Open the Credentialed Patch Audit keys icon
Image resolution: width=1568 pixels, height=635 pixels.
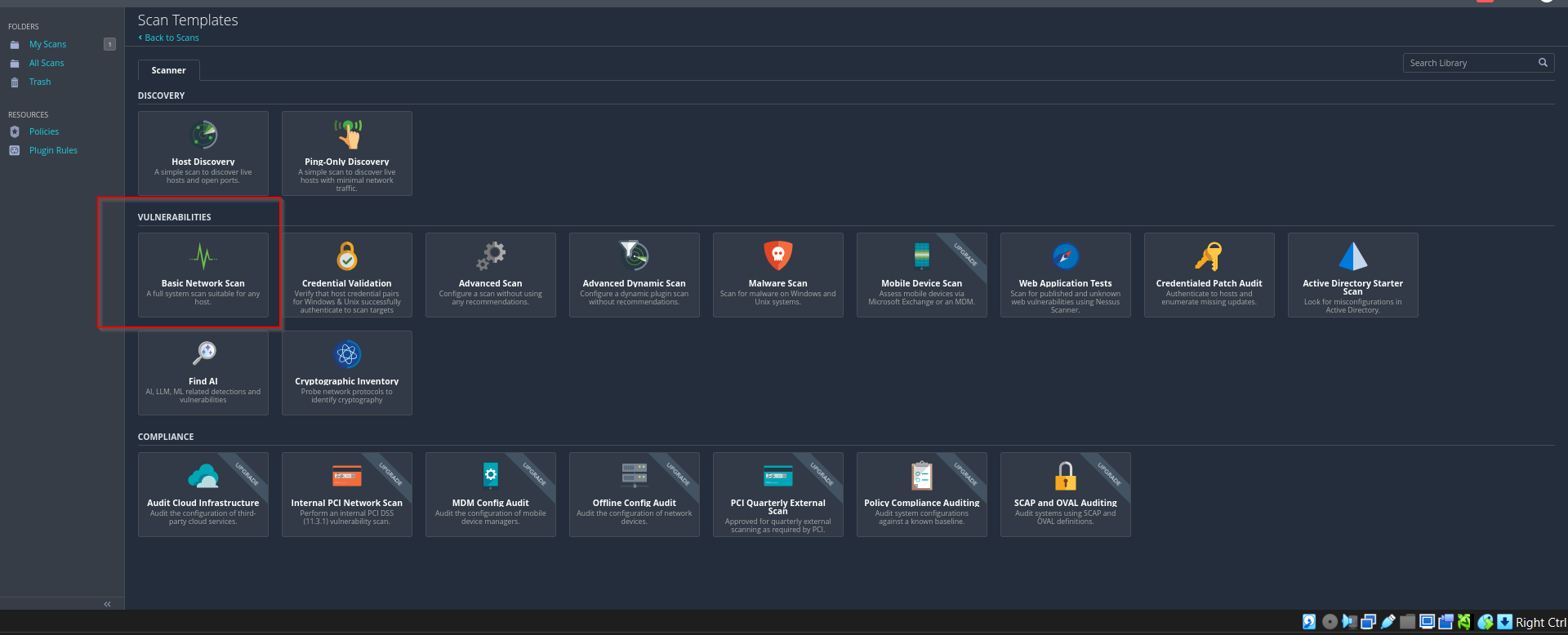point(1209,256)
